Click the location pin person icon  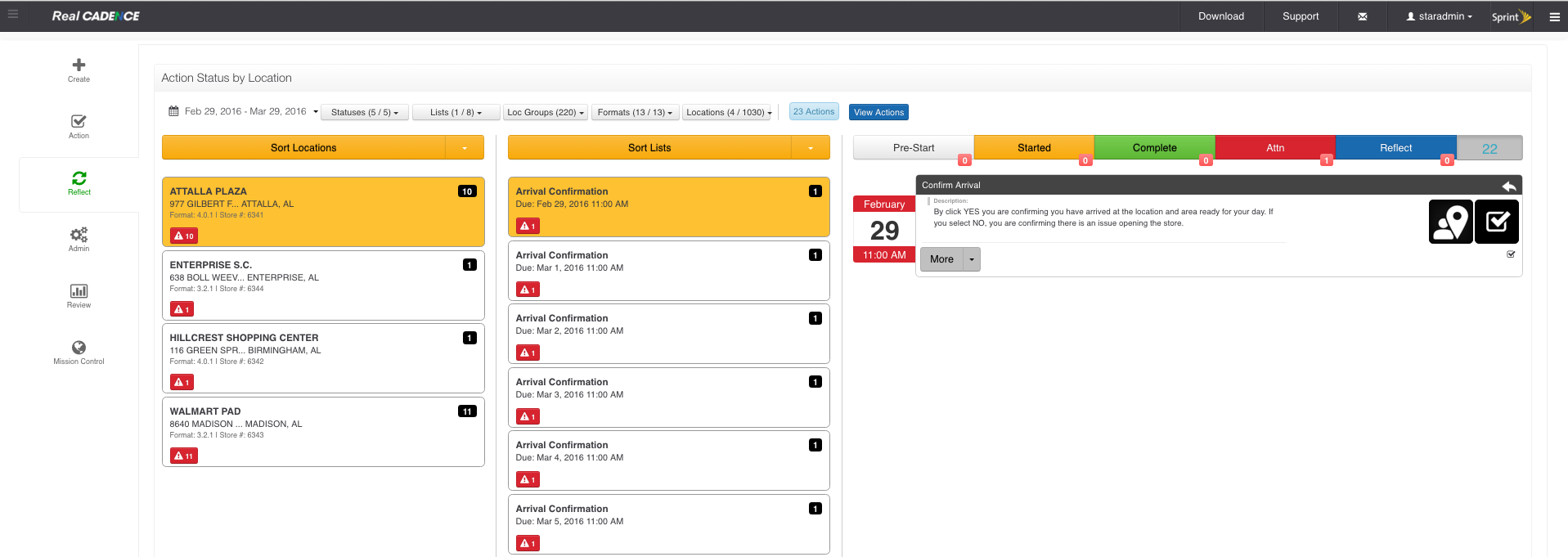pos(1450,222)
